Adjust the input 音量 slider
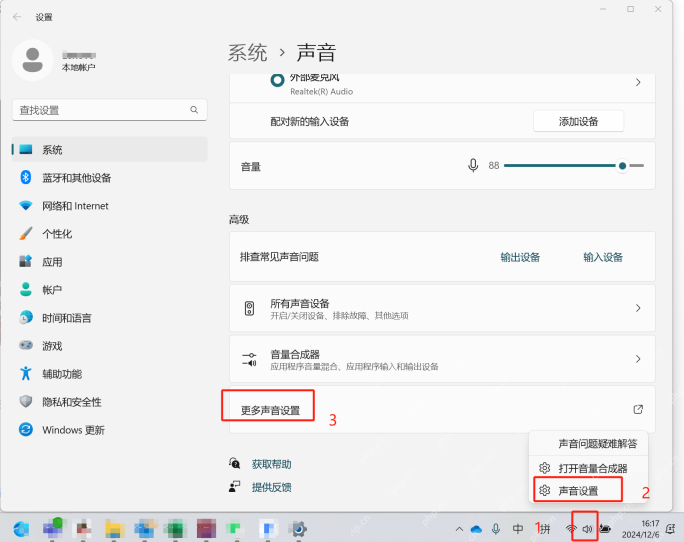This screenshot has width=684, height=542. point(574,165)
